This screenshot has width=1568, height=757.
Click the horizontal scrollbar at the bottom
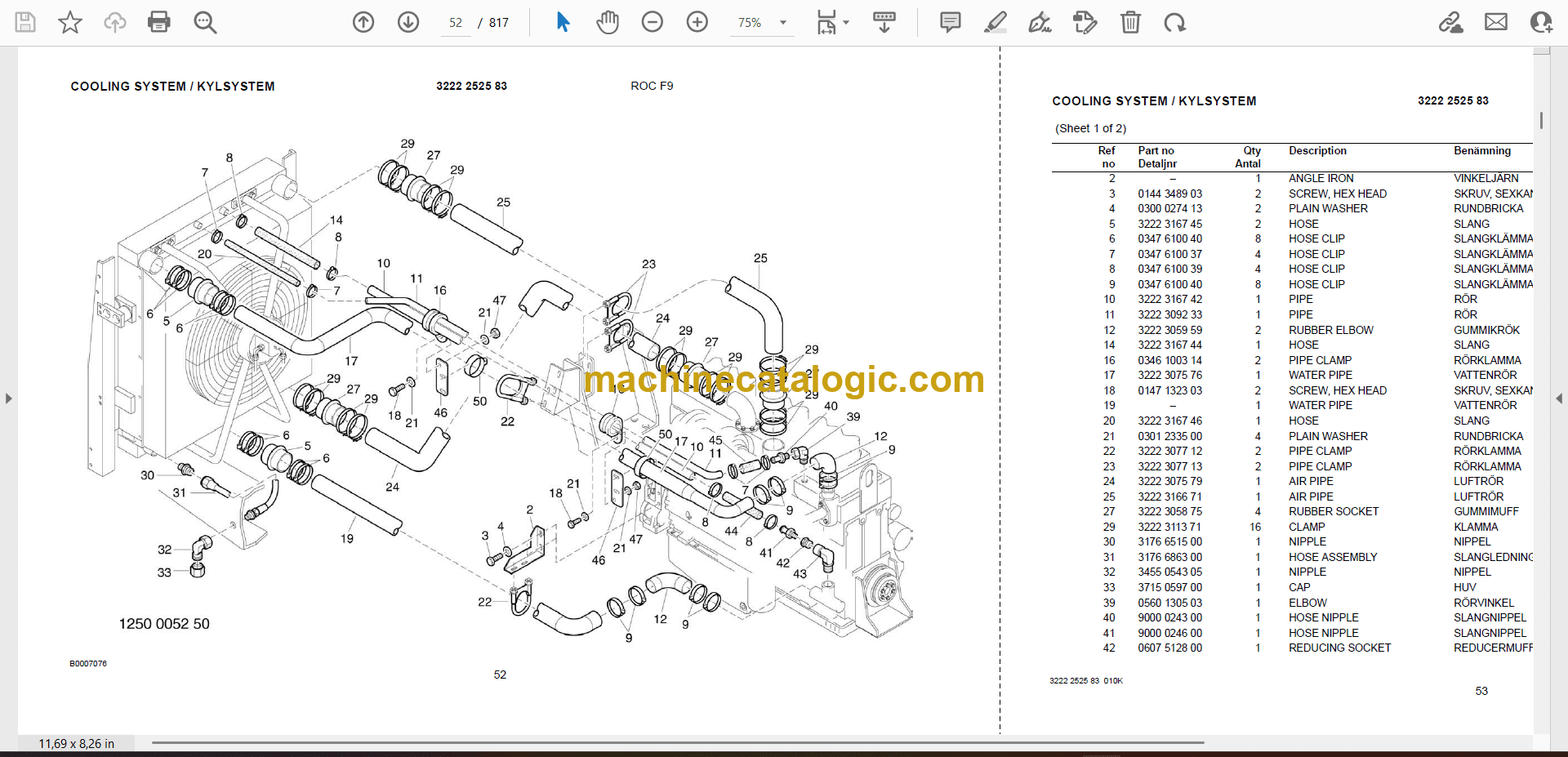(x=678, y=743)
